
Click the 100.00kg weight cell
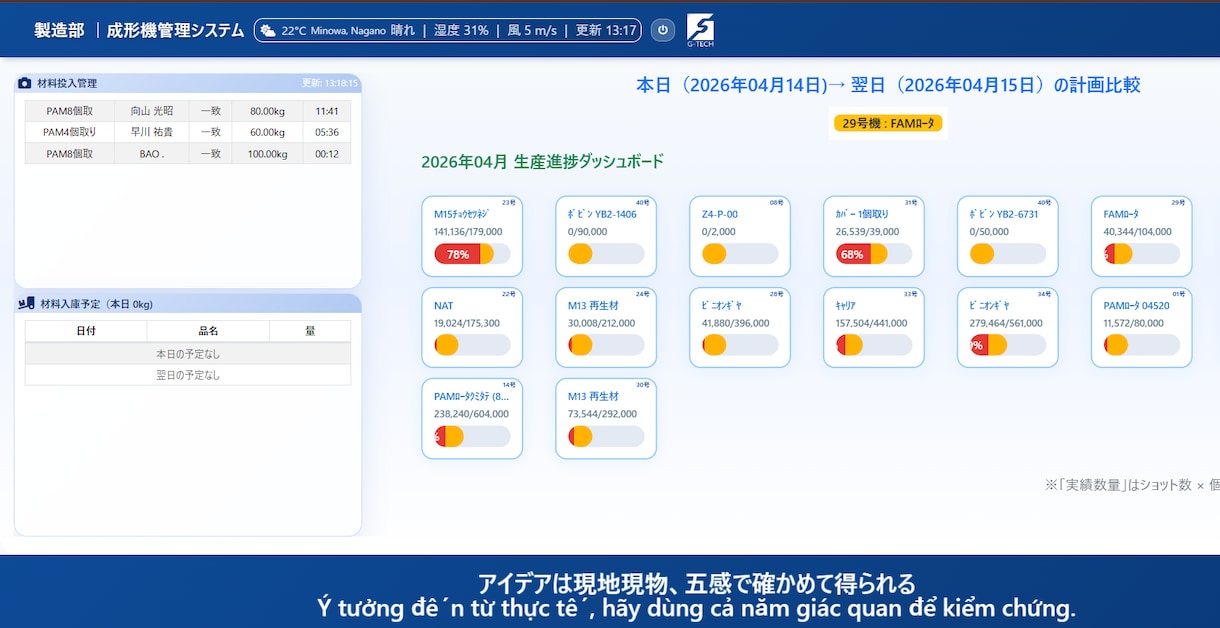[268, 154]
